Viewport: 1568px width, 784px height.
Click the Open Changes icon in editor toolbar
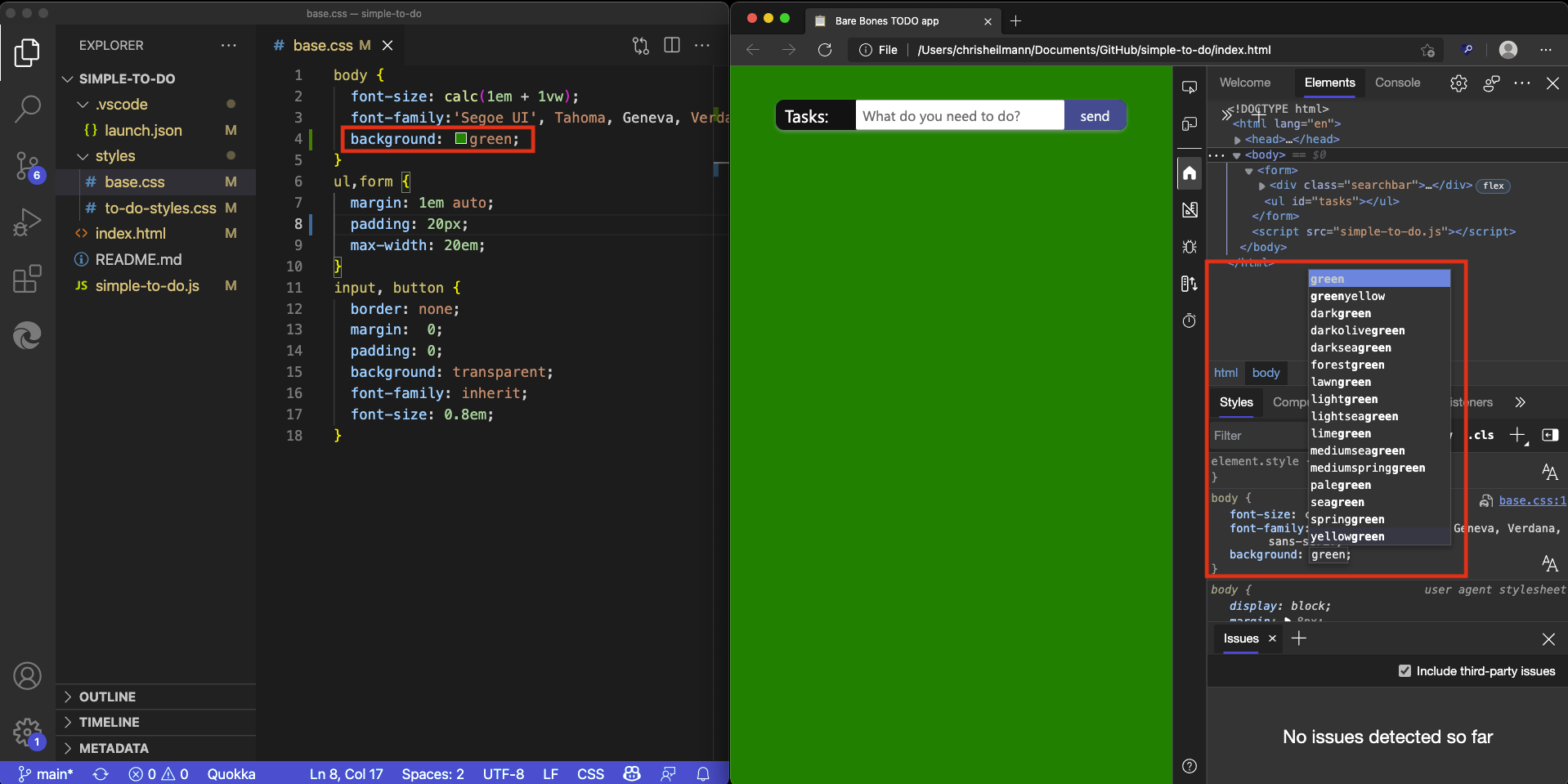click(x=641, y=46)
